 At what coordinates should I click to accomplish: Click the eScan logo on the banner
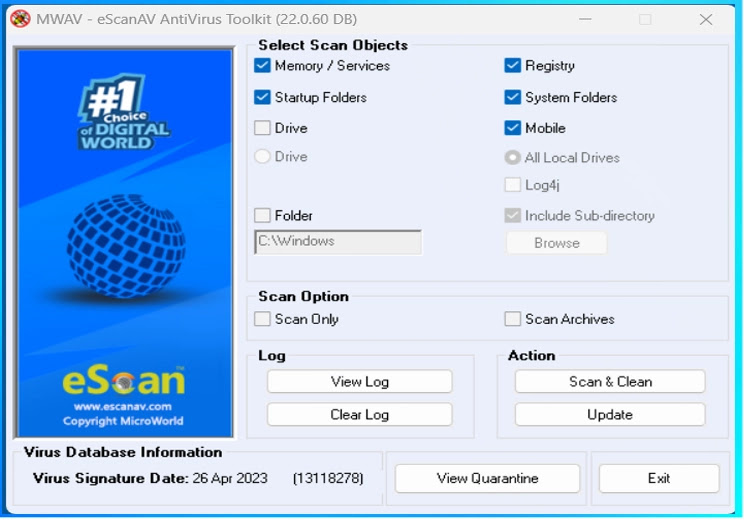click(x=124, y=381)
